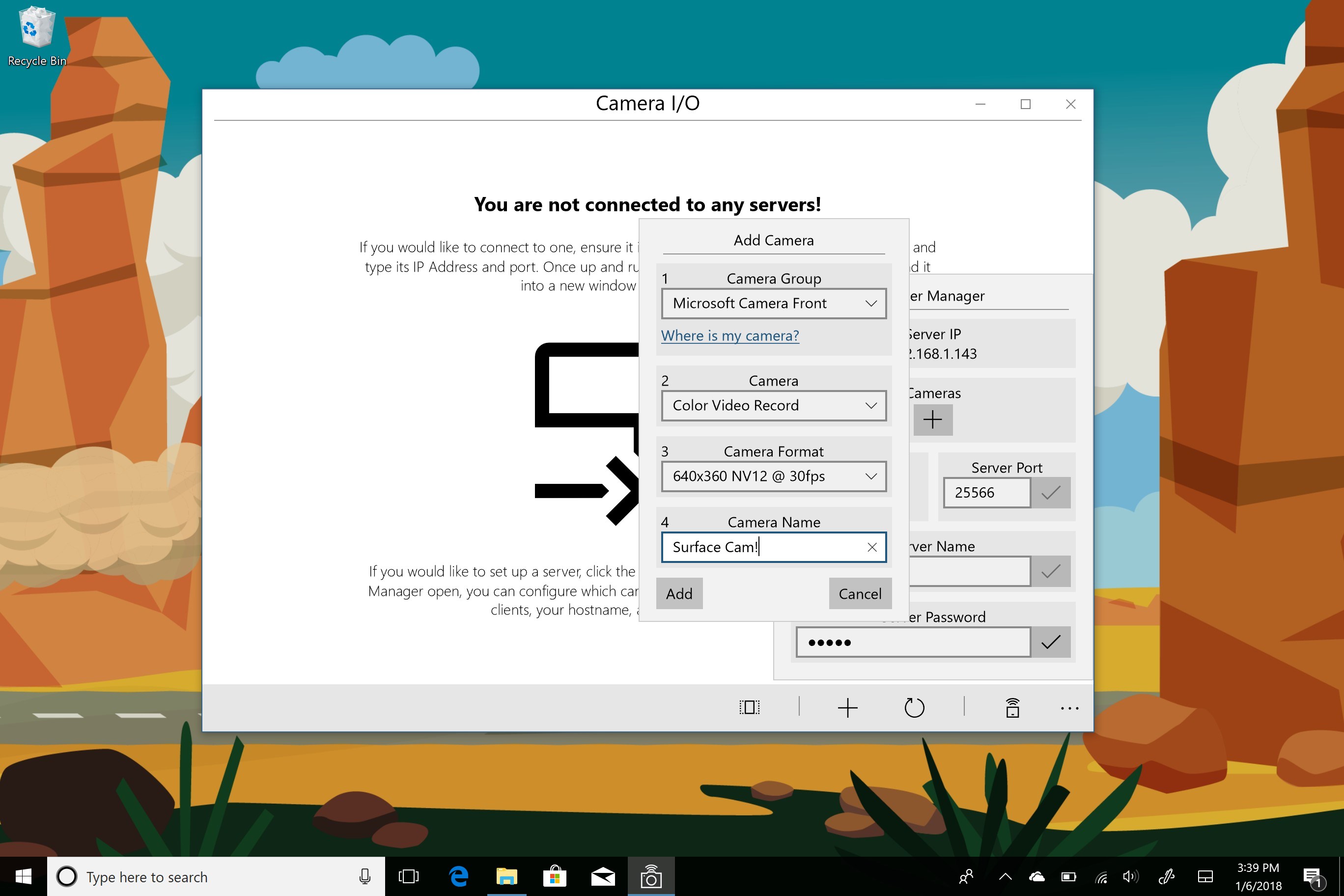Open the more options ellipsis

[1069, 708]
